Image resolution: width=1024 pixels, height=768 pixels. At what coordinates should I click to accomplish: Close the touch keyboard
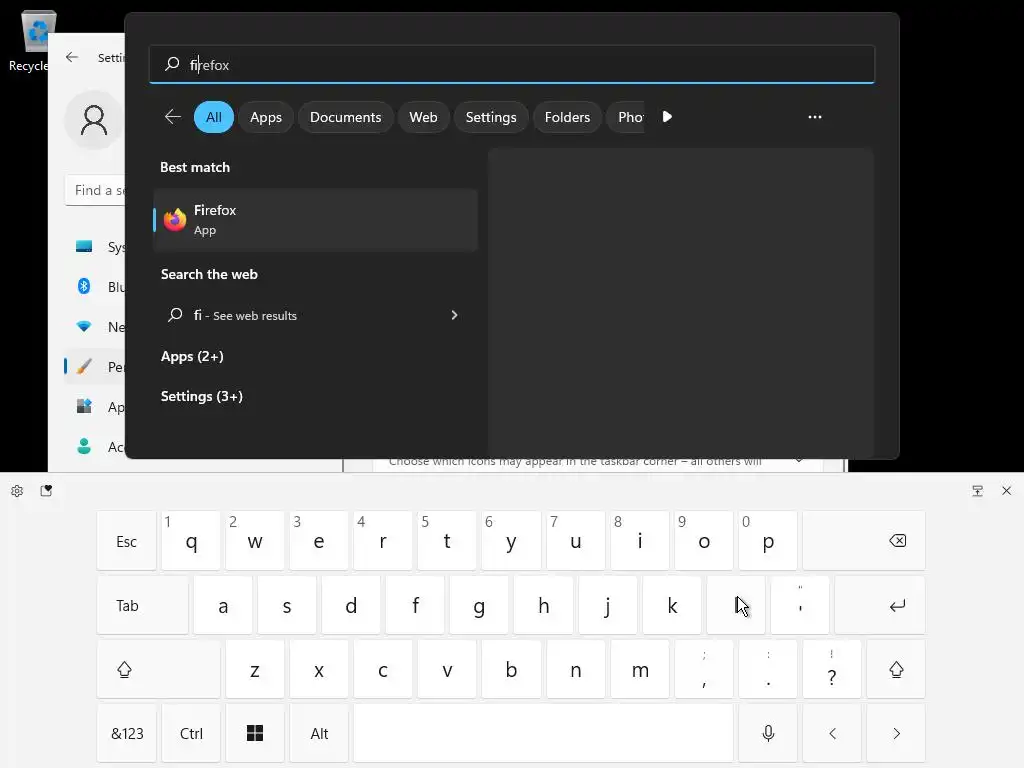click(1006, 490)
